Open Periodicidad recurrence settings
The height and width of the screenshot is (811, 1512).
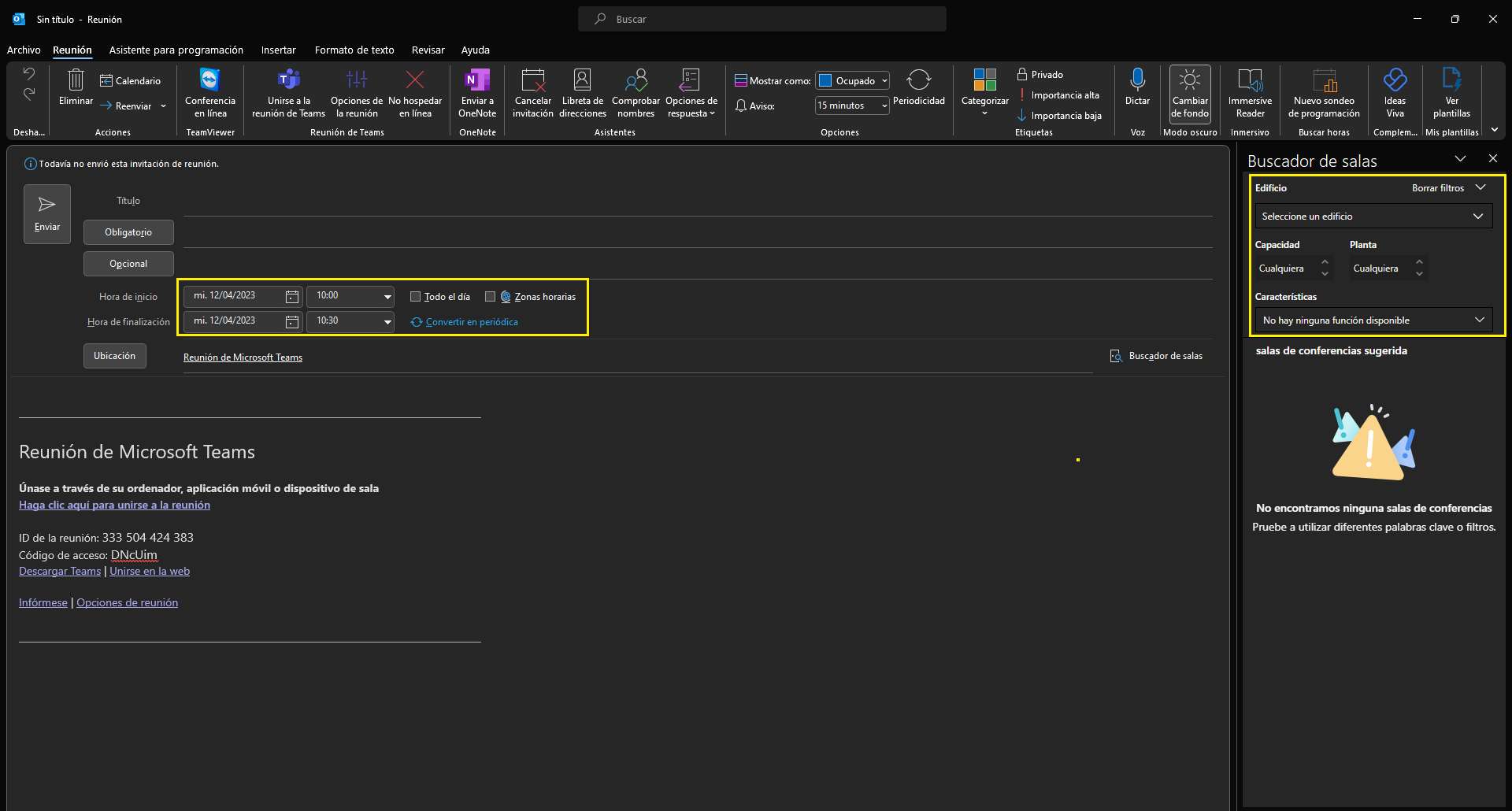pyautogui.click(x=919, y=87)
